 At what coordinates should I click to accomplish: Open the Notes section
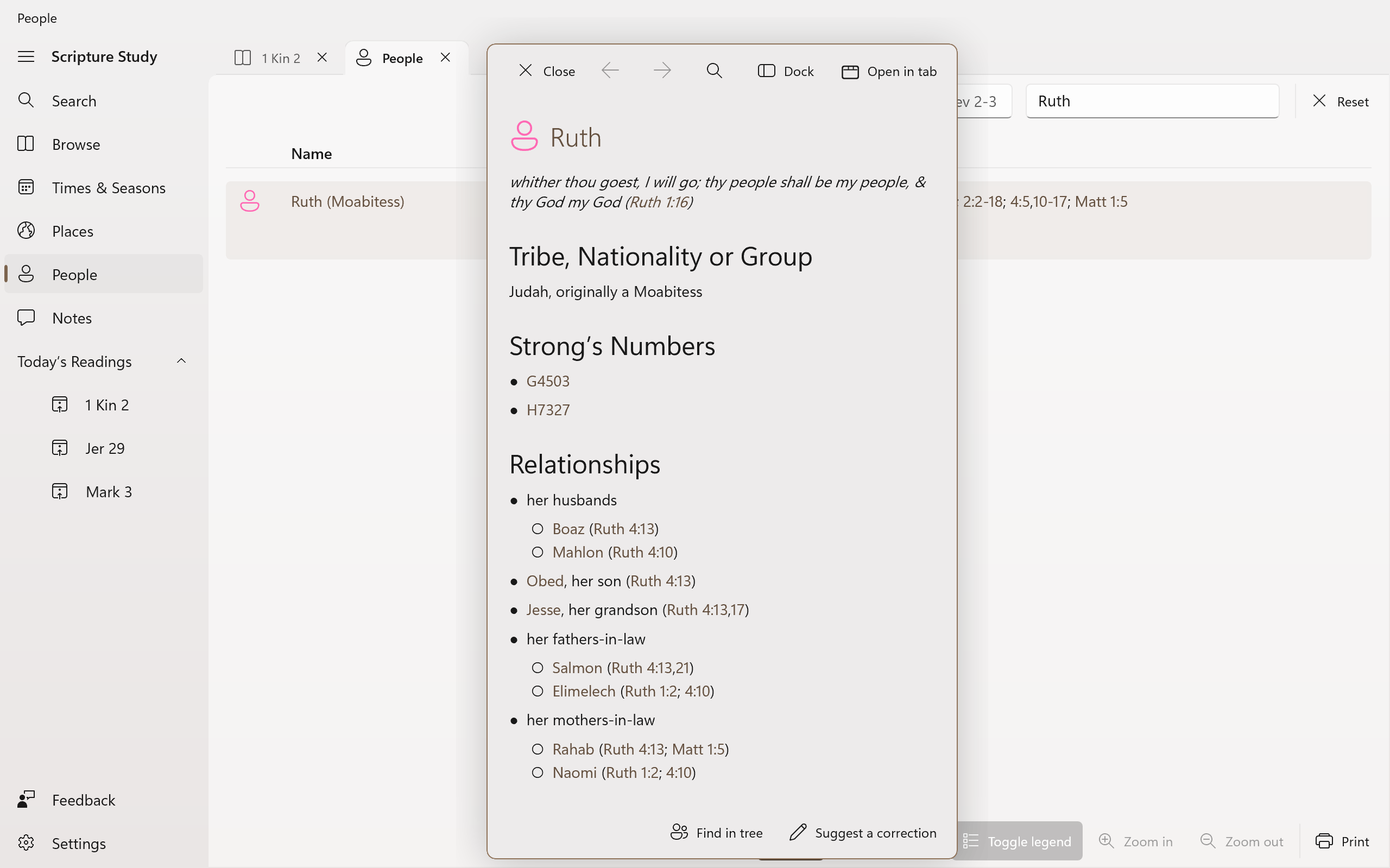[x=103, y=318]
